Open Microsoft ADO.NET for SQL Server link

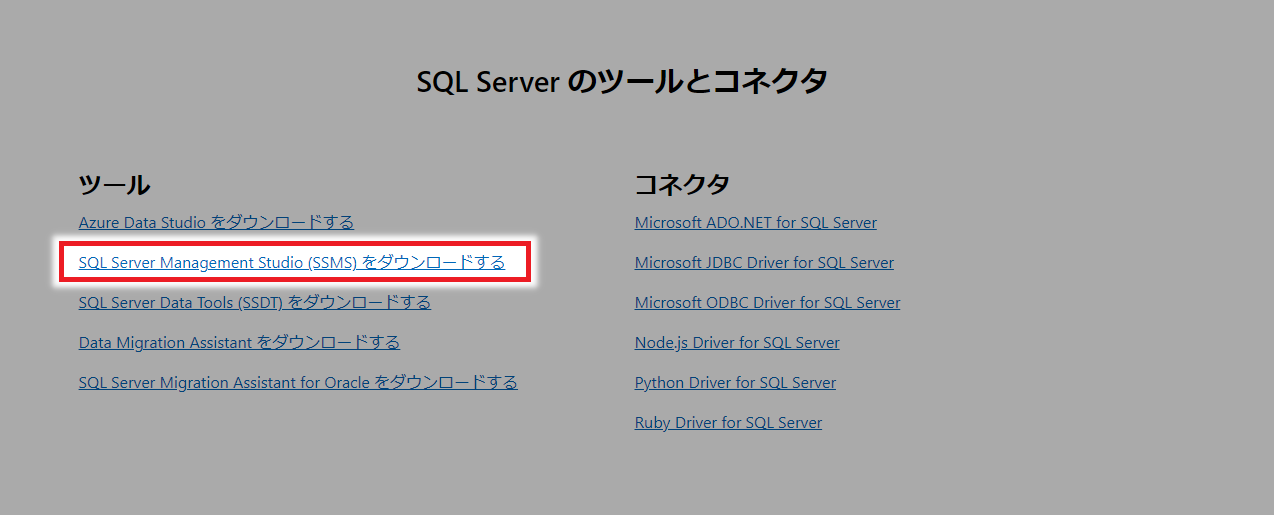tap(756, 222)
